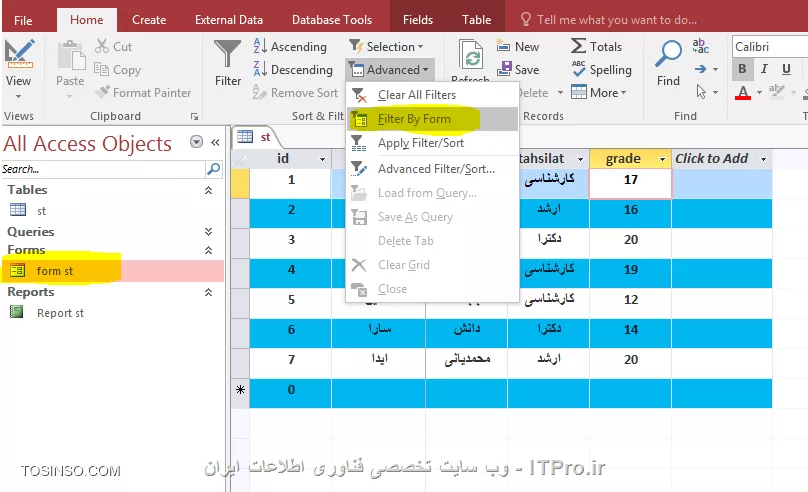Image resolution: width=808 pixels, height=492 pixels.
Task: Run the Spelling check
Action: pyautogui.click(x=601, y=70)
